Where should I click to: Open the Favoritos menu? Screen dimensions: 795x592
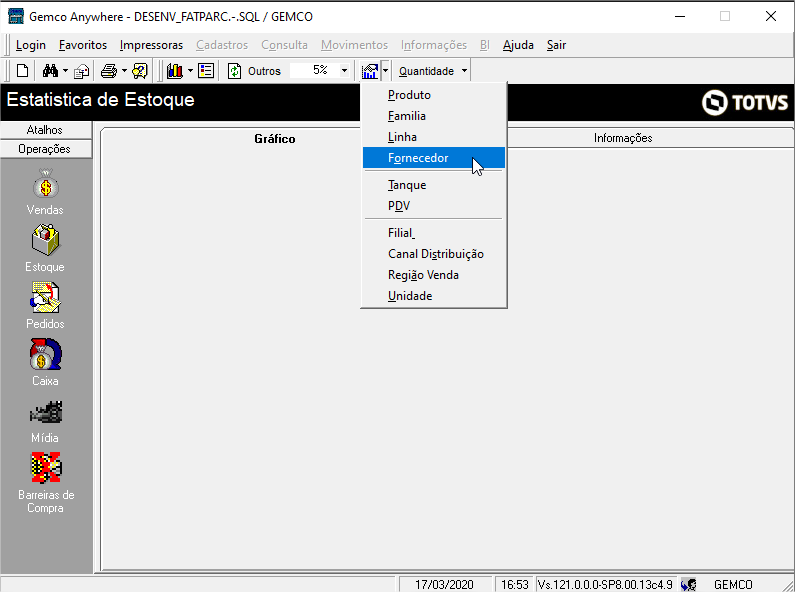click(83, 45)
